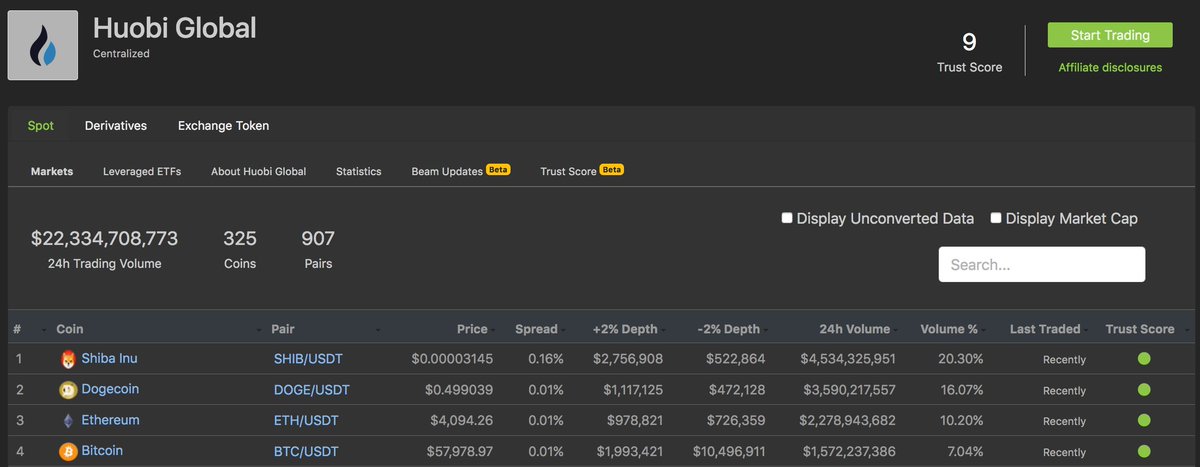Sort table by 24h Volume column
Image resolution: width=1200 pixels, height=467 pixels.
point(853,329)
